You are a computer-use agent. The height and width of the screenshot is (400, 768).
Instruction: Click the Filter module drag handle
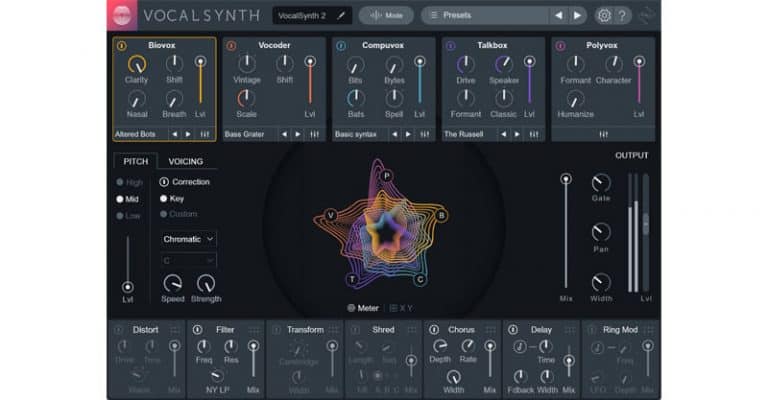254,330
